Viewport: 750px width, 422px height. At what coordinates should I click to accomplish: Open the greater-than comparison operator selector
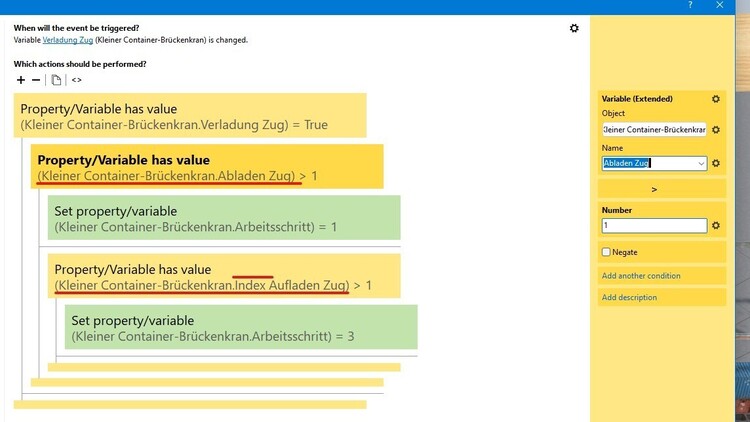click(654, 188)
